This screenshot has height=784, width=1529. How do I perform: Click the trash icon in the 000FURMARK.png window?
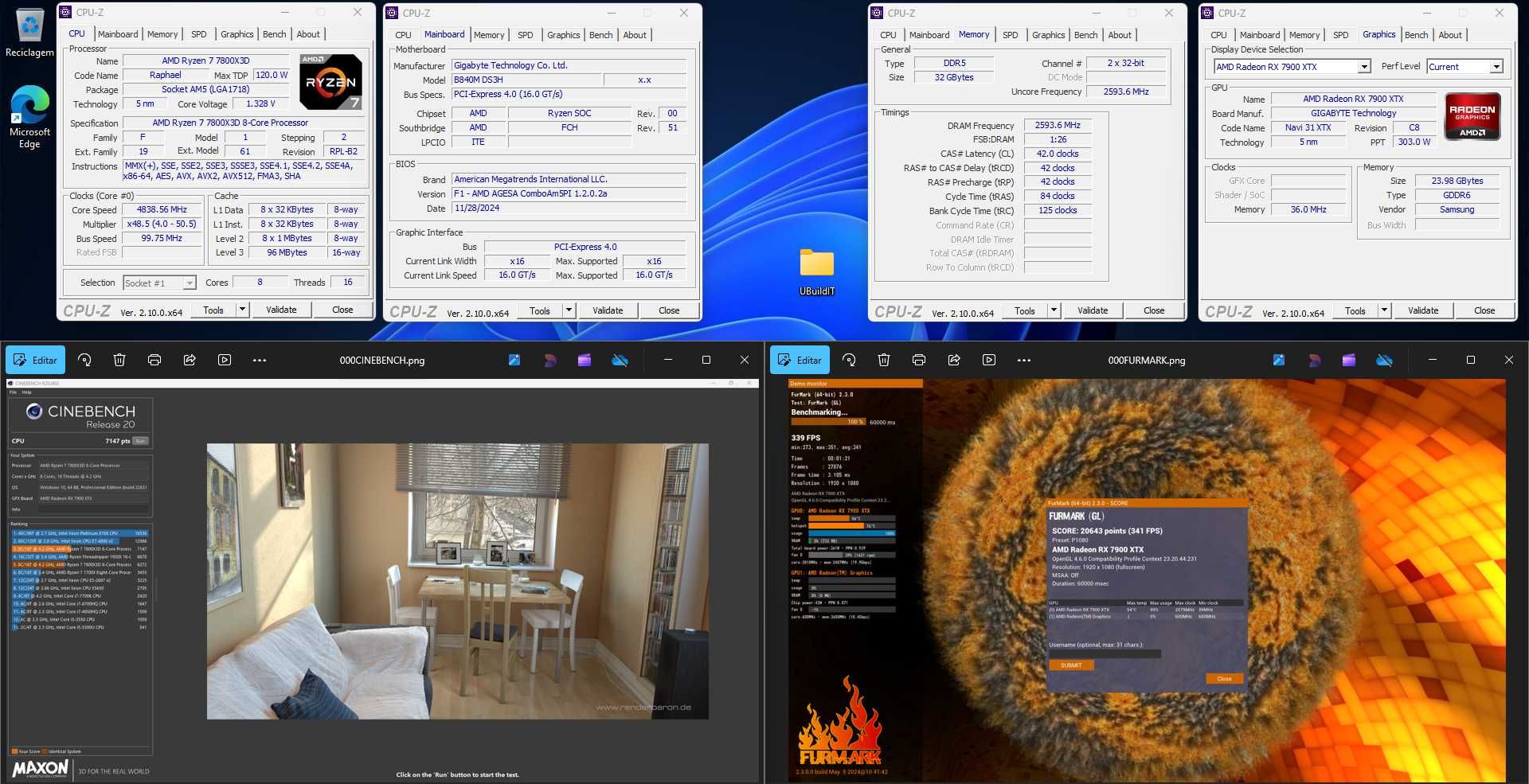884,360
